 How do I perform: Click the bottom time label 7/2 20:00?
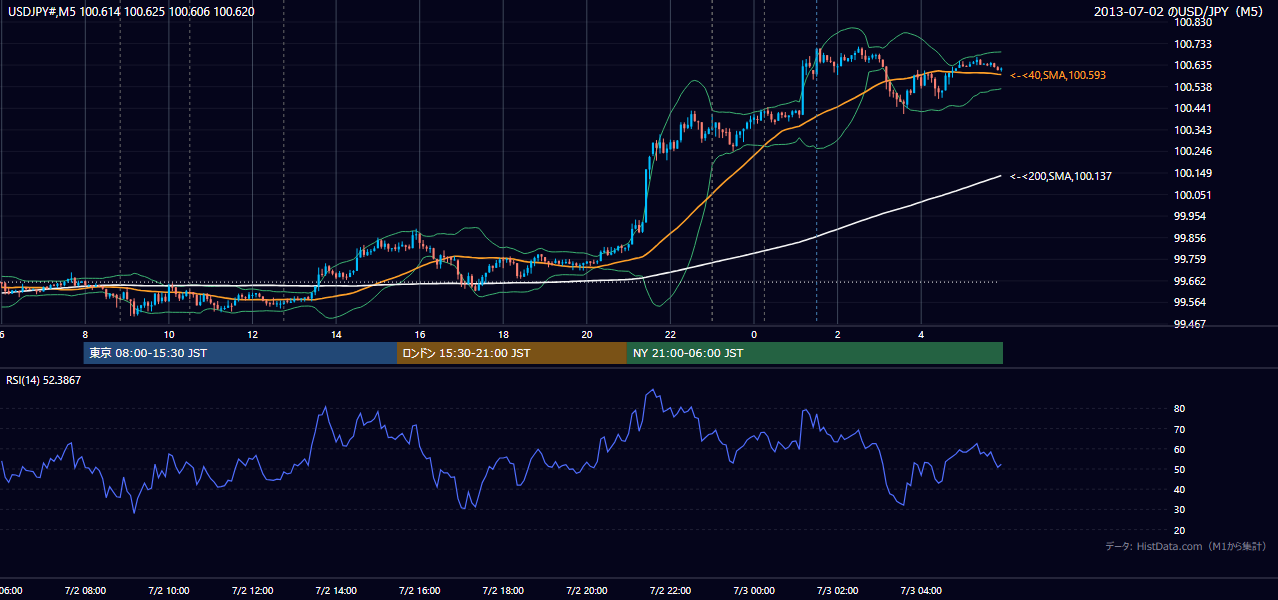coord(587,590)
